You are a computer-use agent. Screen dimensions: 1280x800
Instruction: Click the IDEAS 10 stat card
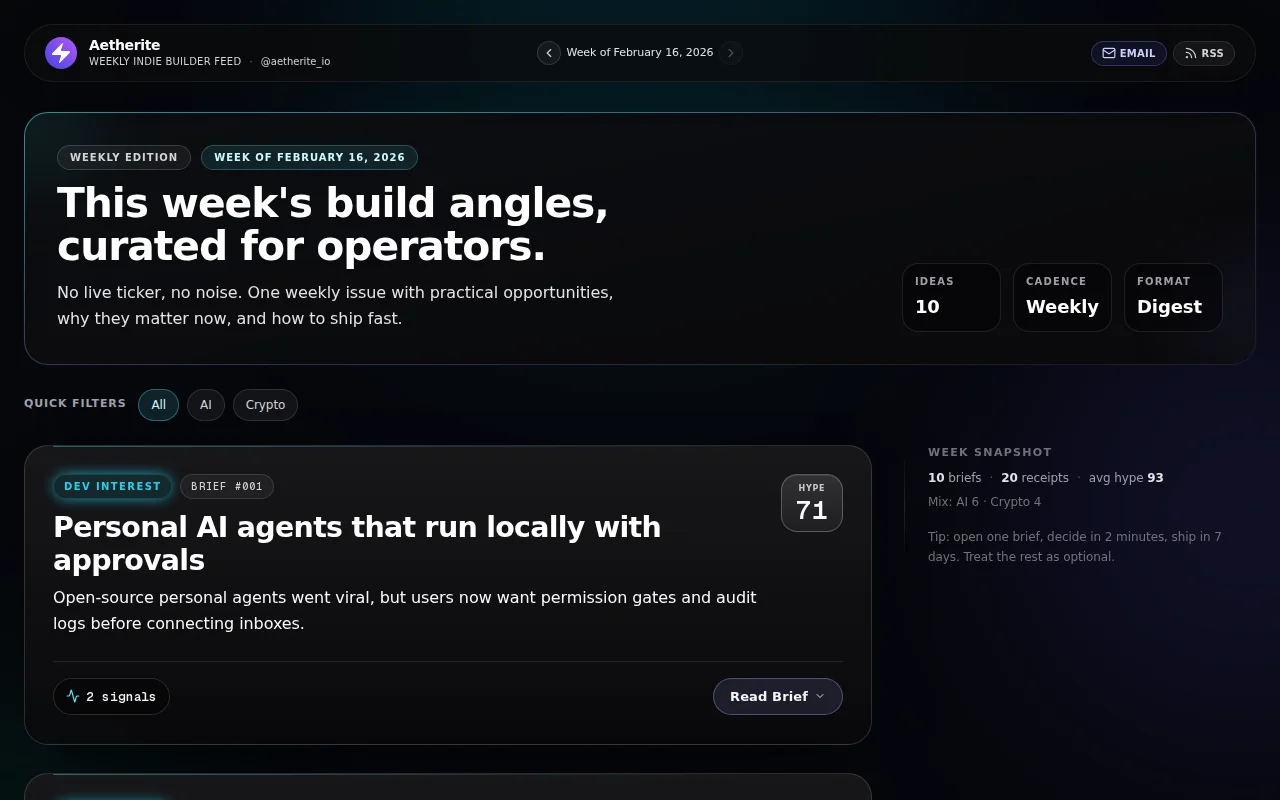click(951, 297)
